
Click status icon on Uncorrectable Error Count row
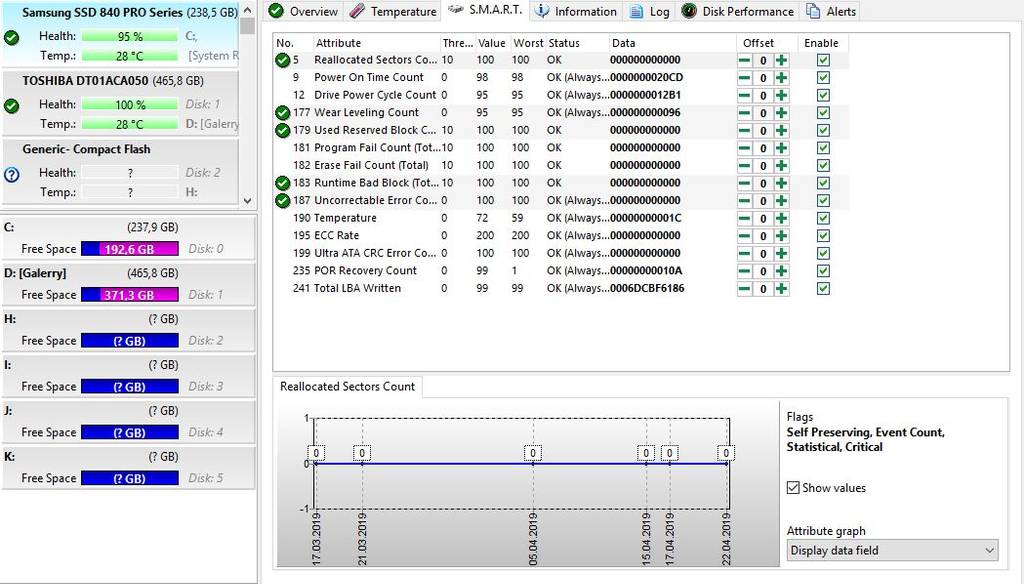click(x=283, y=200)
